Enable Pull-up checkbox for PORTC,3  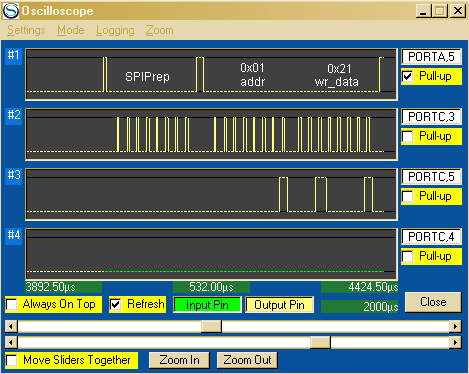[408, 136]
